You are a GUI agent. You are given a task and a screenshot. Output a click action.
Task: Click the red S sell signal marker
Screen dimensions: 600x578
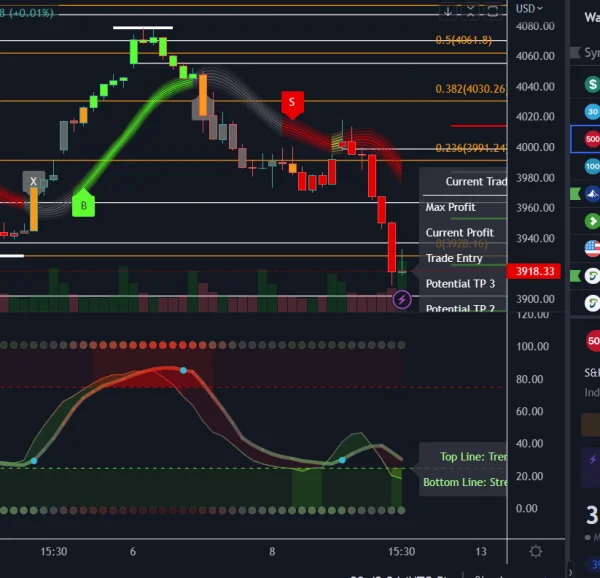(x=292, y=102)
